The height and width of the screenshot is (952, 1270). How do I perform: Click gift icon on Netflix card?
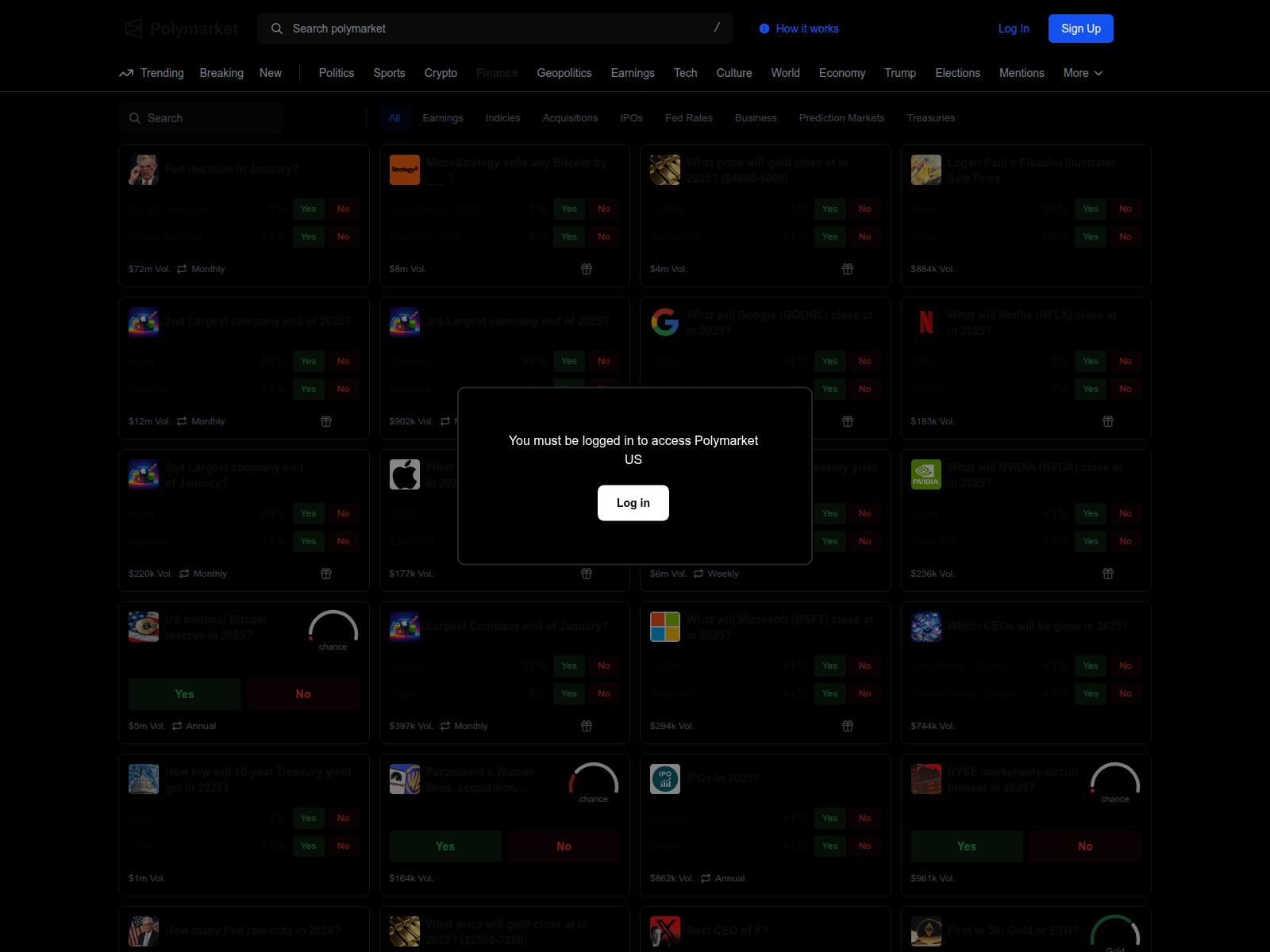[x=1108, y=421]
